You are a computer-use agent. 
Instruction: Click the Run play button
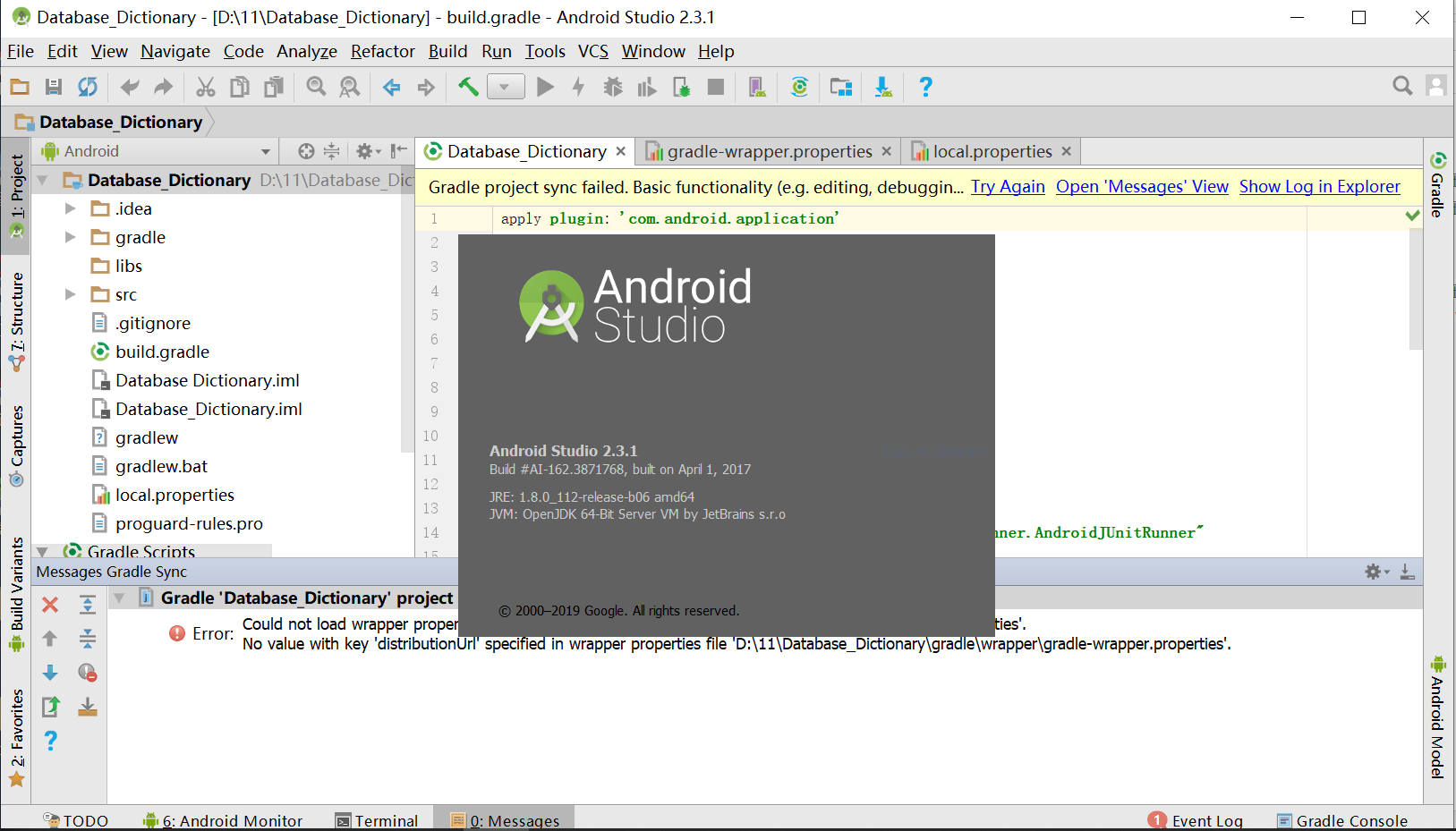pyautogui.click(x=545, y=87)
